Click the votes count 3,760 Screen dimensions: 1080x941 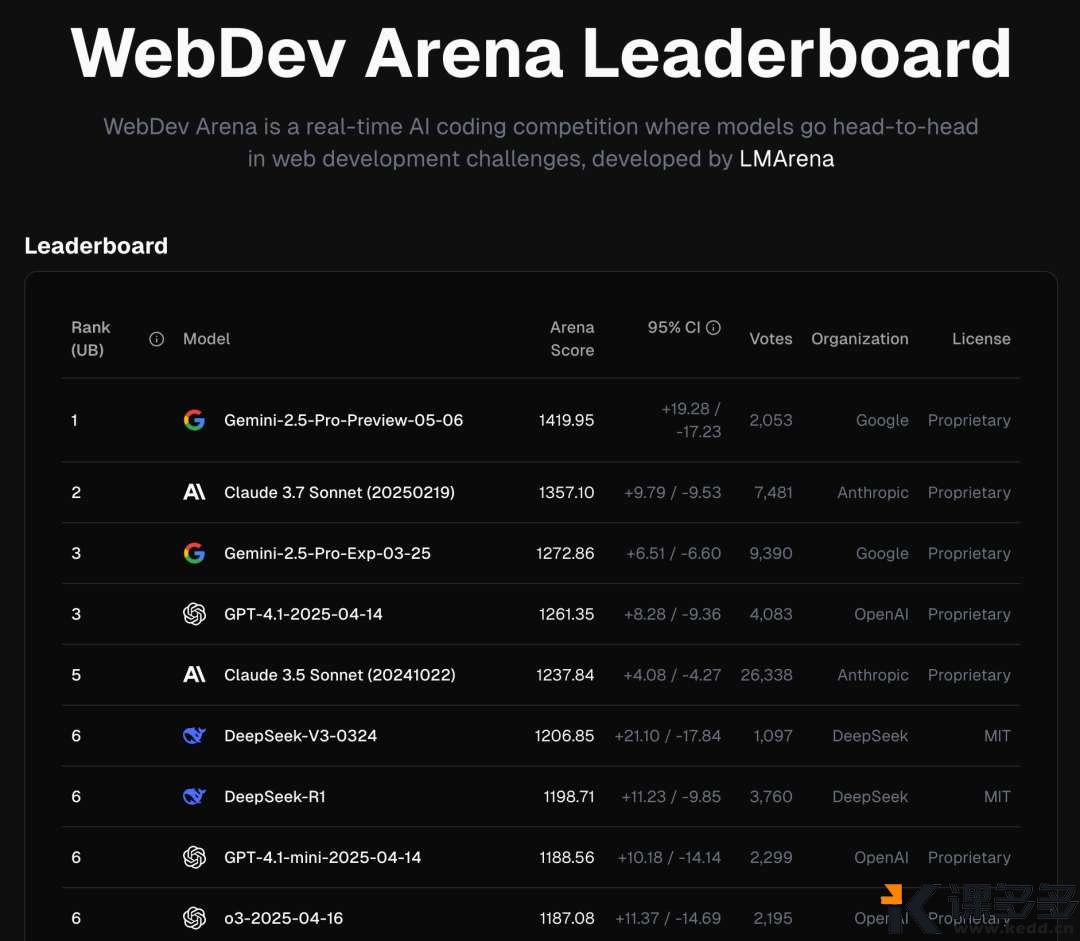click(x=771, y=796)
